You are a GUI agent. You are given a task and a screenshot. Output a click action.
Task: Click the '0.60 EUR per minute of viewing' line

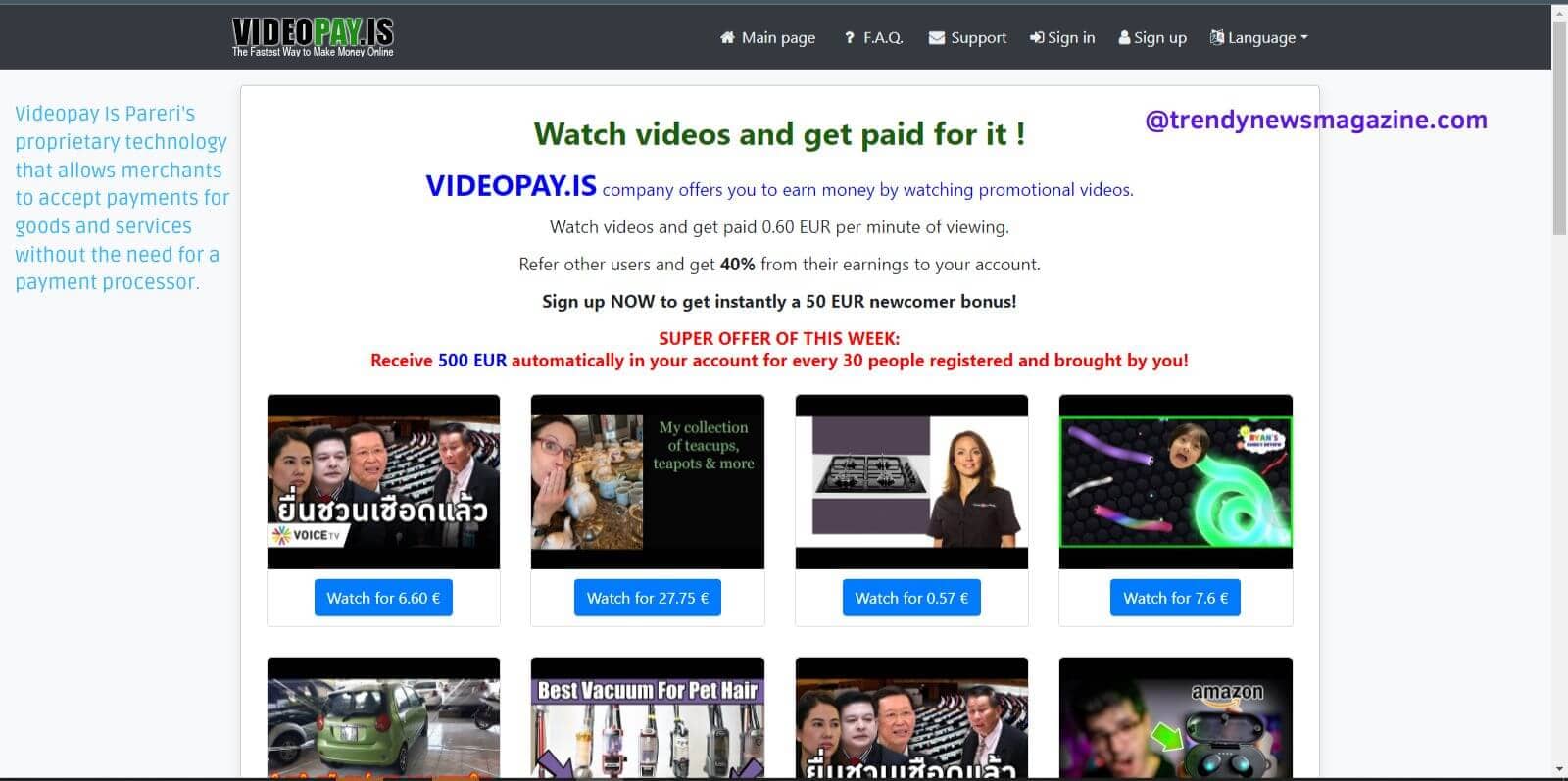tap(779, 227)
